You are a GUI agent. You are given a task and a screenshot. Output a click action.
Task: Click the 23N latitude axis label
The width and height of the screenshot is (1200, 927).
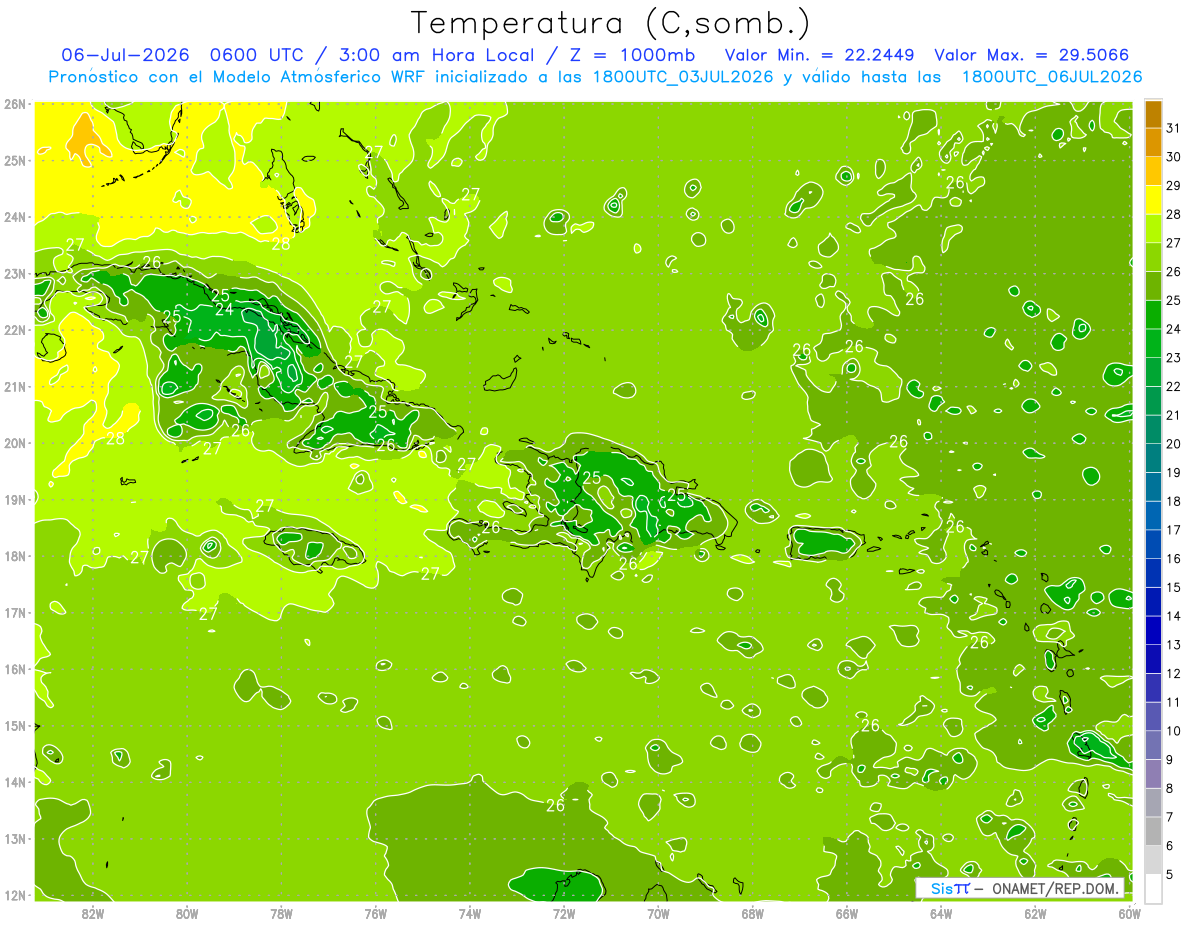(15, 273)
